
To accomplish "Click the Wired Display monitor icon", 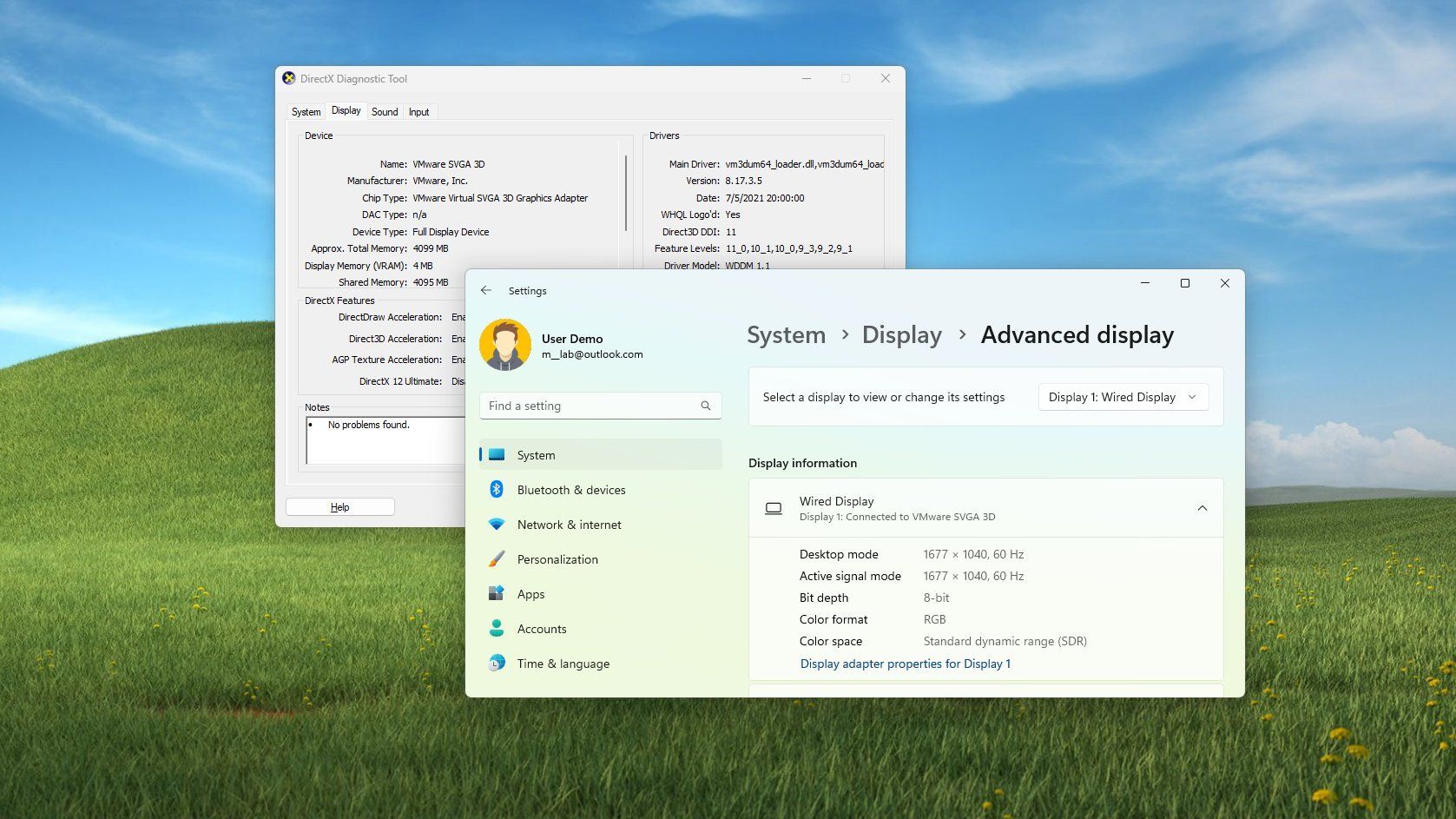I will click(x=774, y=508).
